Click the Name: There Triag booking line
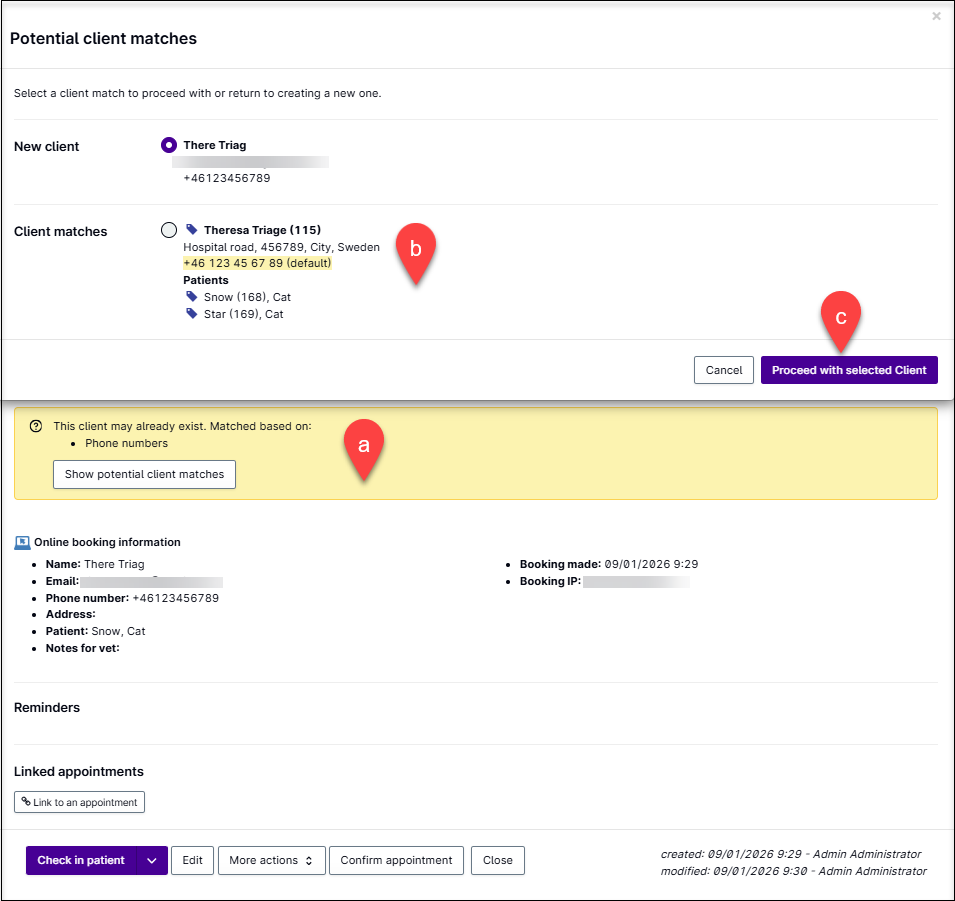 coord(95,564)
